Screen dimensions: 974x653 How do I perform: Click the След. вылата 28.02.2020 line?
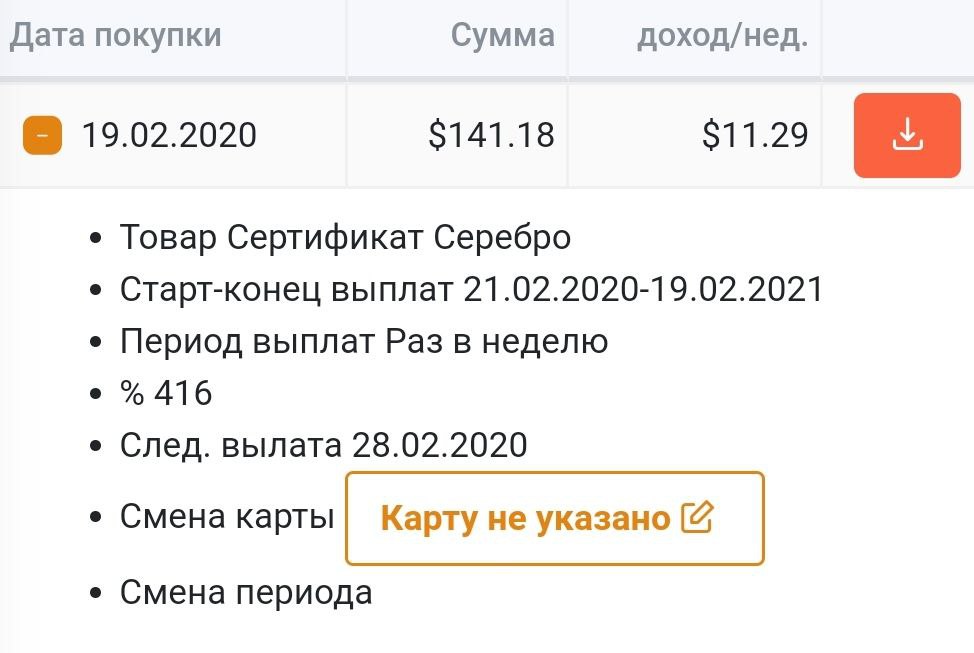324,445
